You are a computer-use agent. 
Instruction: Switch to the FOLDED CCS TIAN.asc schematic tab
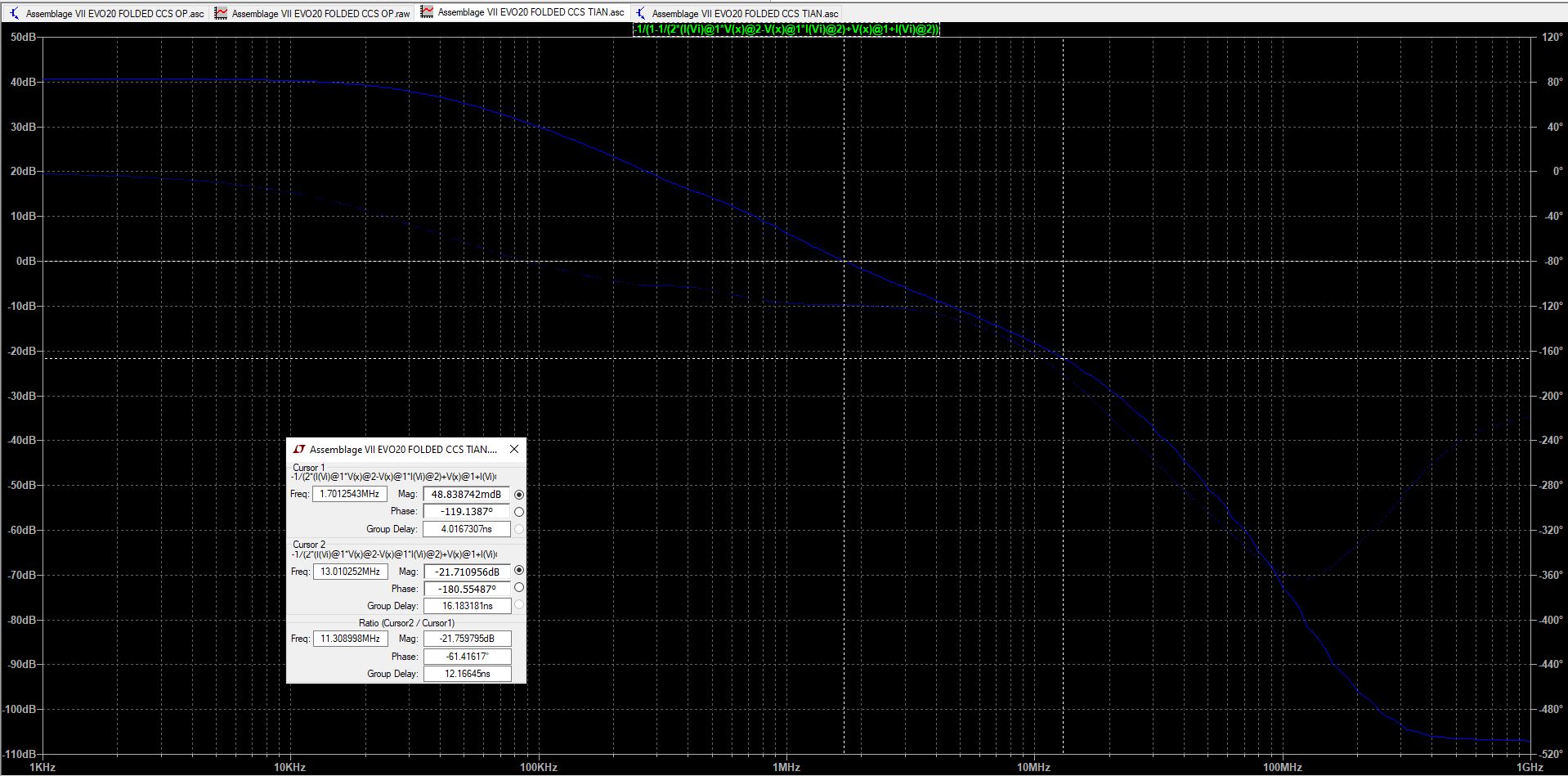(x=737, y=13)
